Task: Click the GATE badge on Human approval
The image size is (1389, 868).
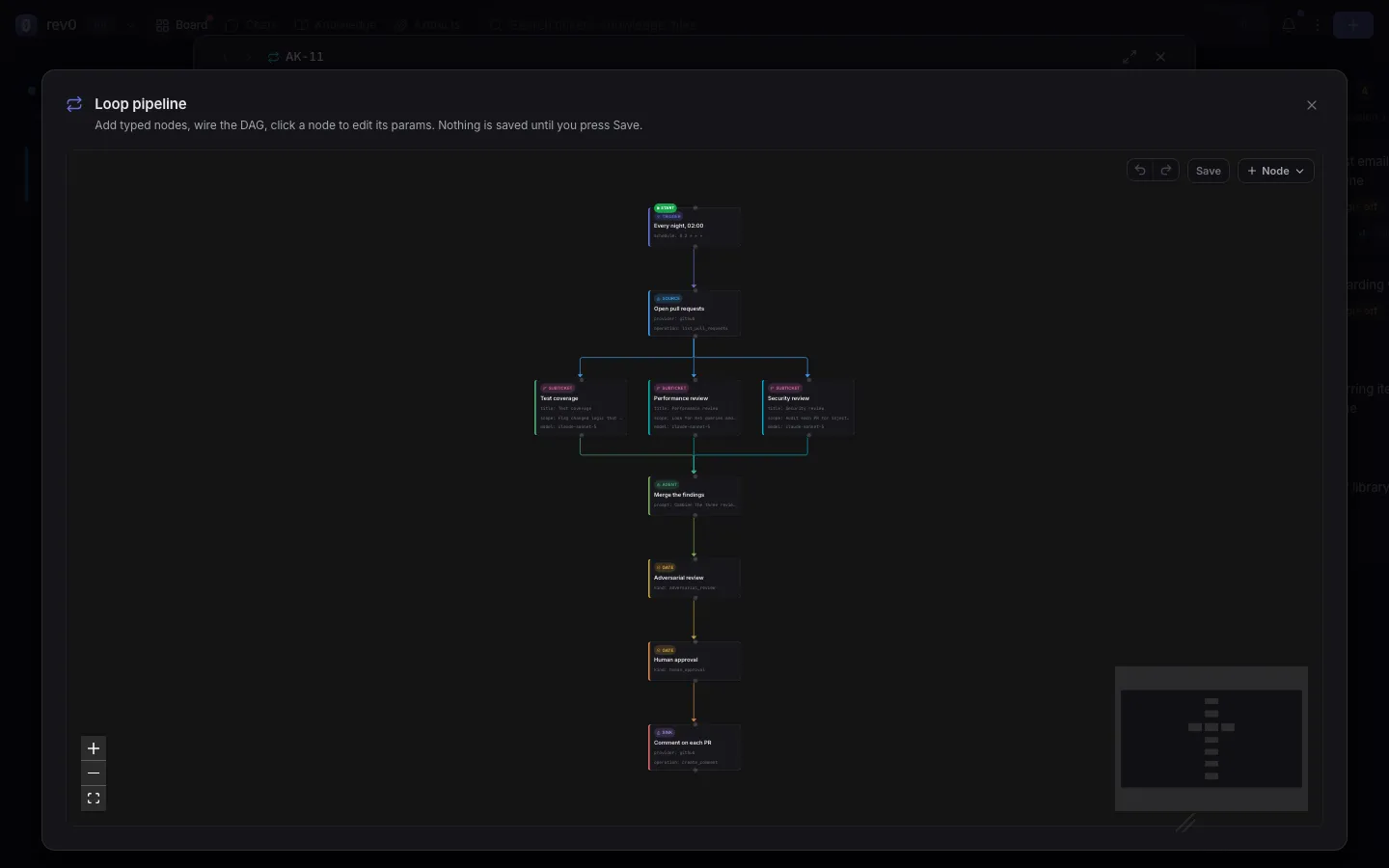Action: coord(666,650)
